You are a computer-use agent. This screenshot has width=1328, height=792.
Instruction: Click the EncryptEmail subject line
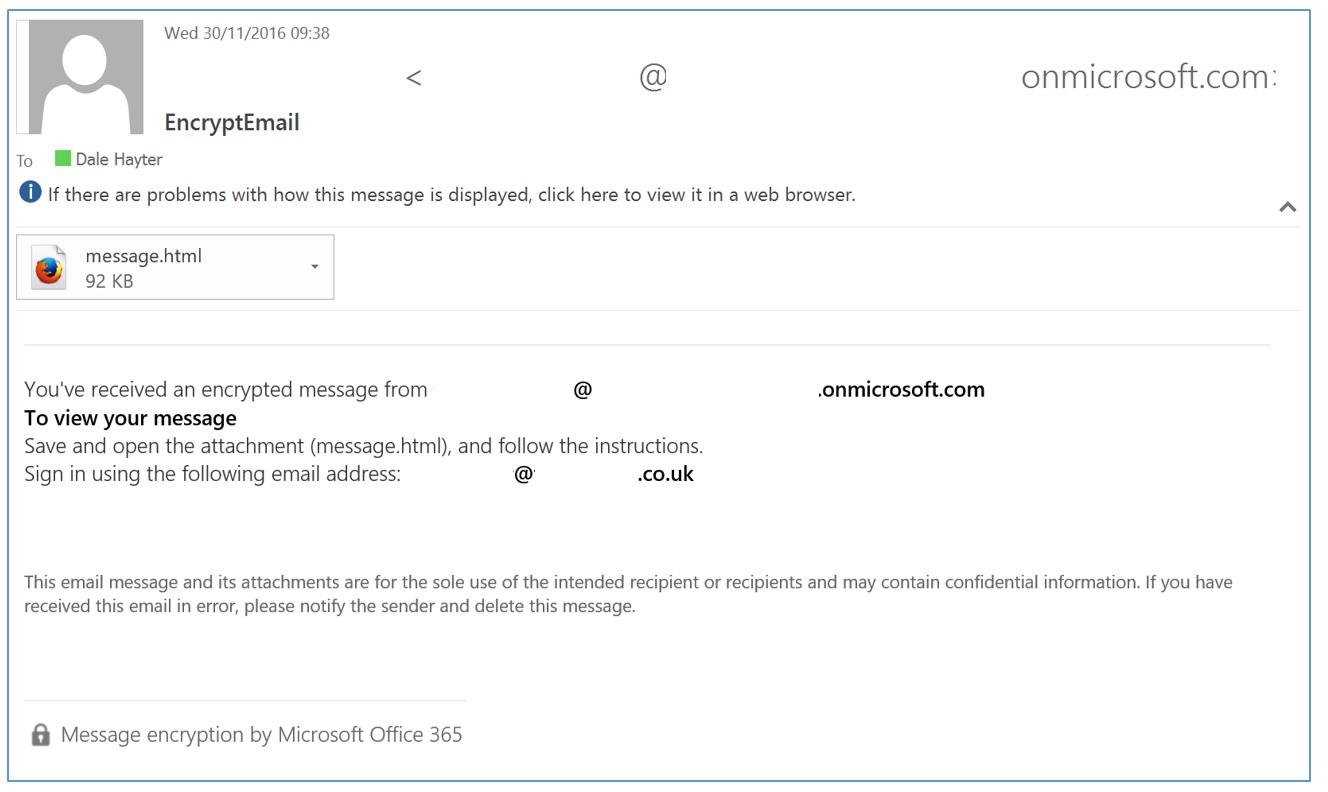click(x=232, y=122)
